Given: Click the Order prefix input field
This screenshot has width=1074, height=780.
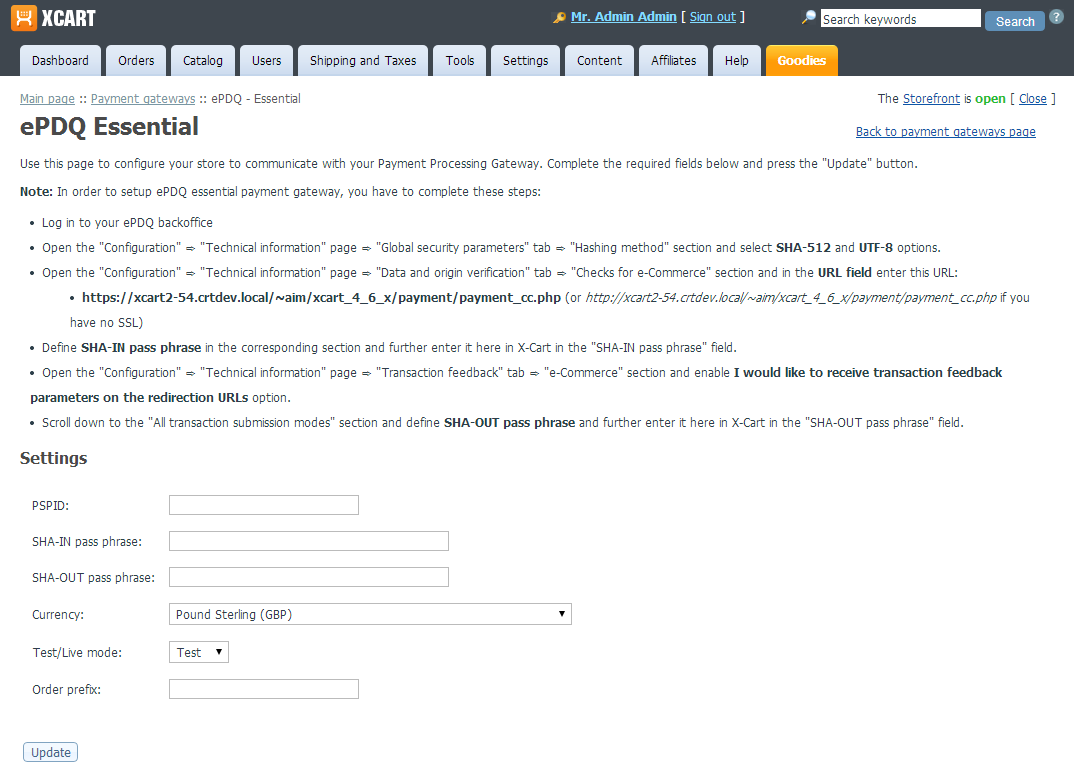Looking at the screenshot, I should pyautogui.click(x=264, y=689).
